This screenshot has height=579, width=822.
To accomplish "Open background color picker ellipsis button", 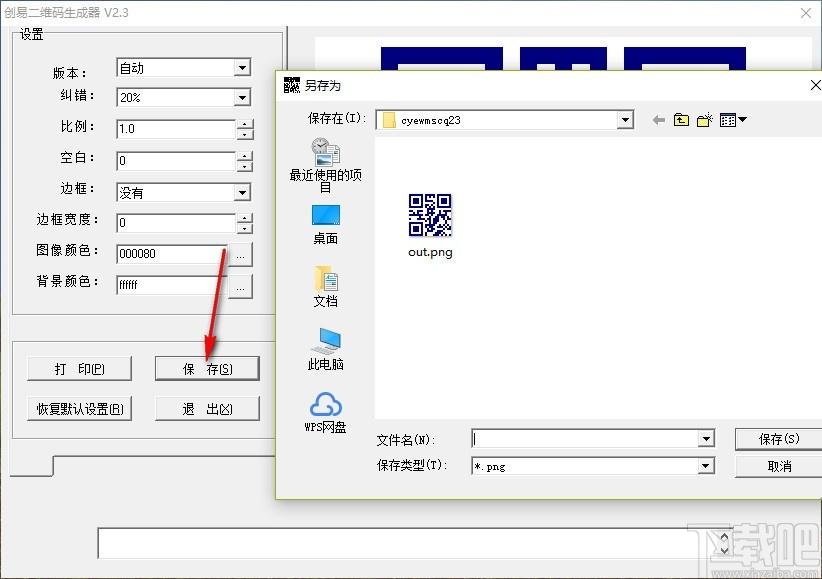I will 240,287.
